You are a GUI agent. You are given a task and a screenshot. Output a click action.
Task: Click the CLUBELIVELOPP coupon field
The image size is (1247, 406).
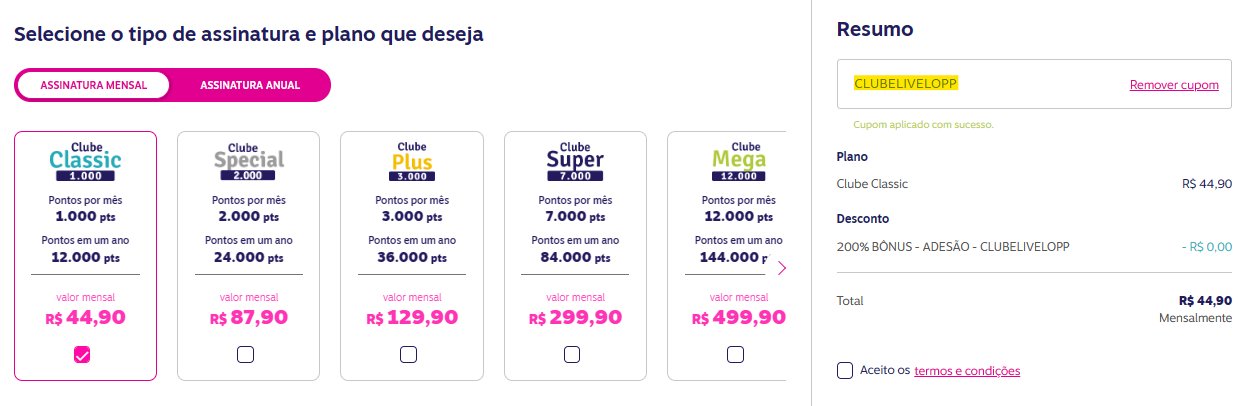tap(1034, 84)
